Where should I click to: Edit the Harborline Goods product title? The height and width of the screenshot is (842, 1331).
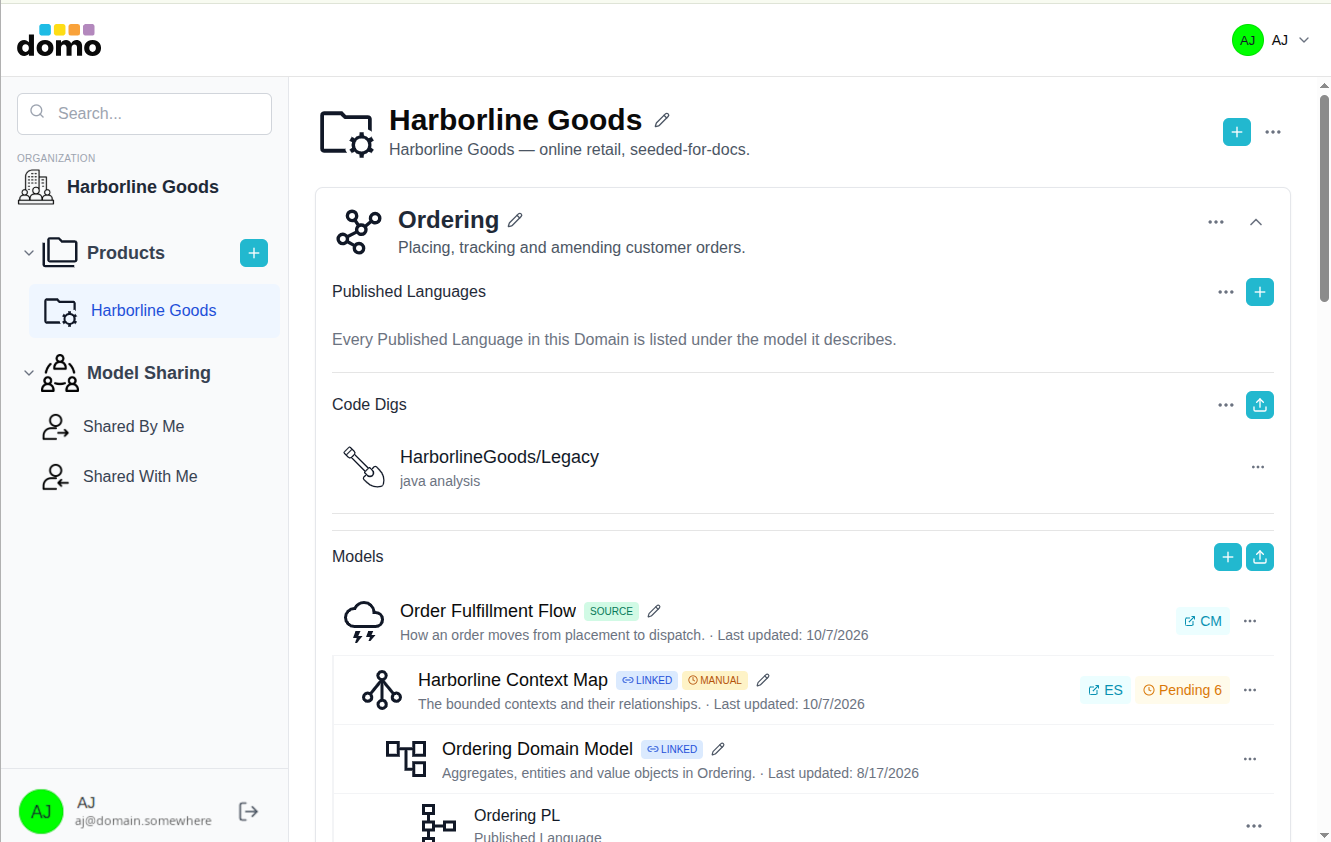pos(661,120)
